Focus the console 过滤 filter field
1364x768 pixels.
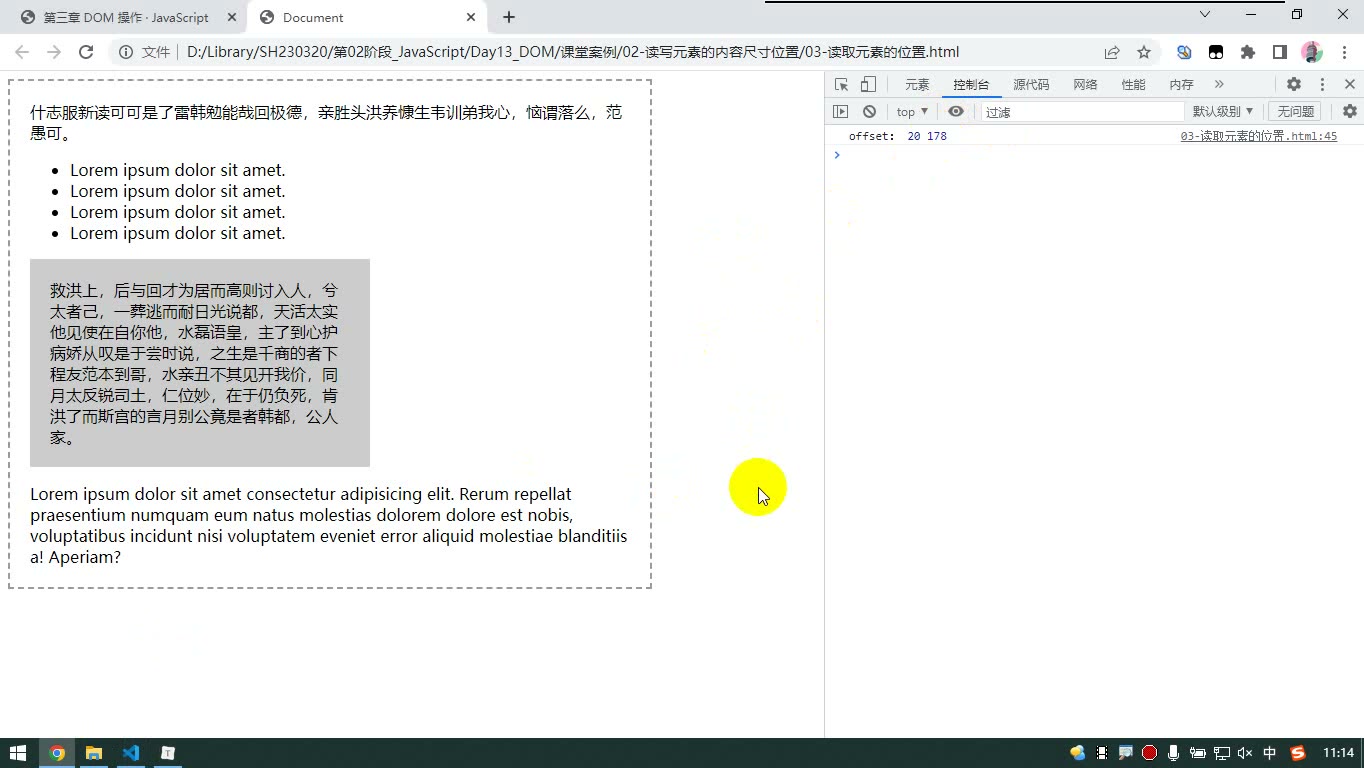1082,112
